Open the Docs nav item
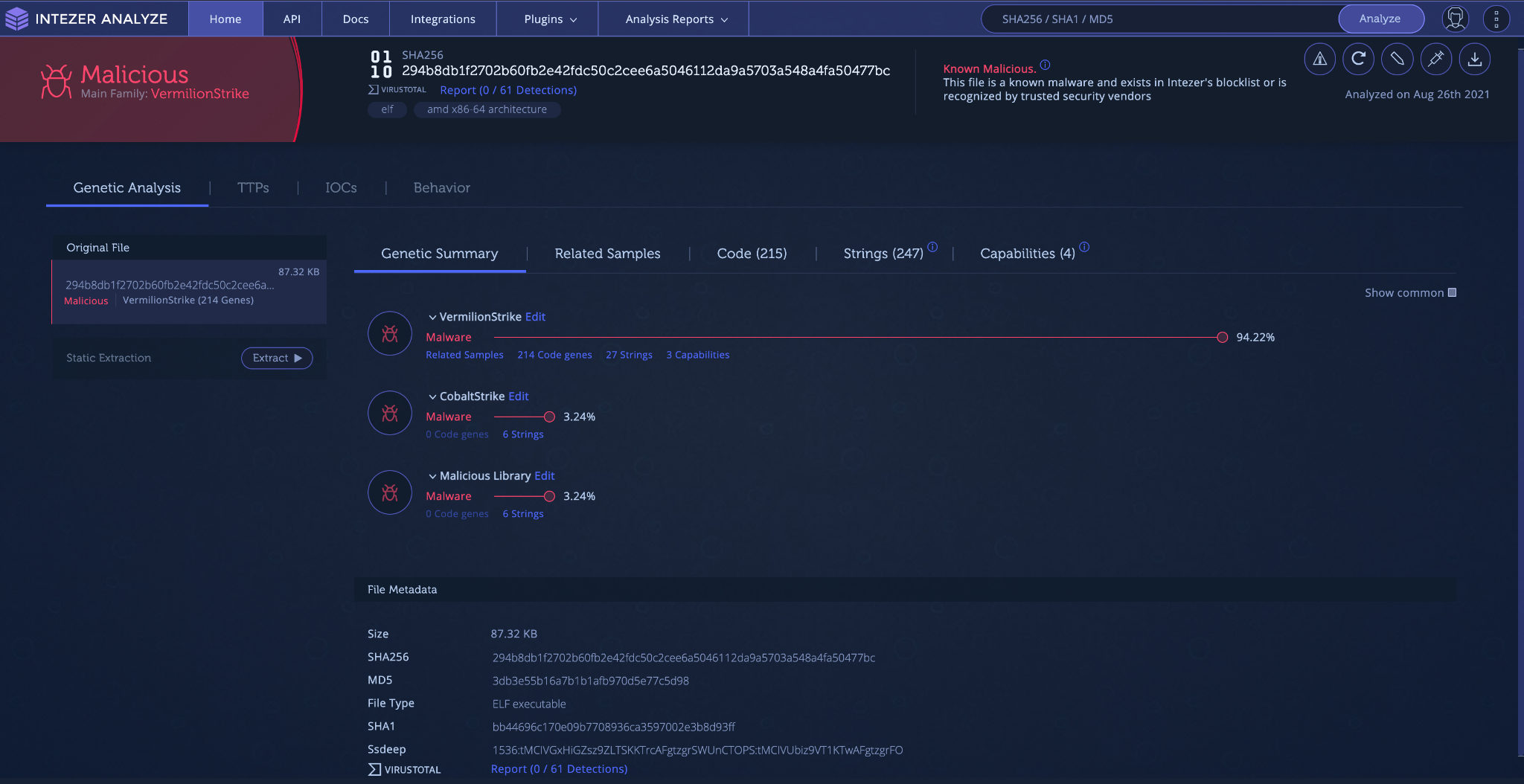1524x784 pixels. 356,19
